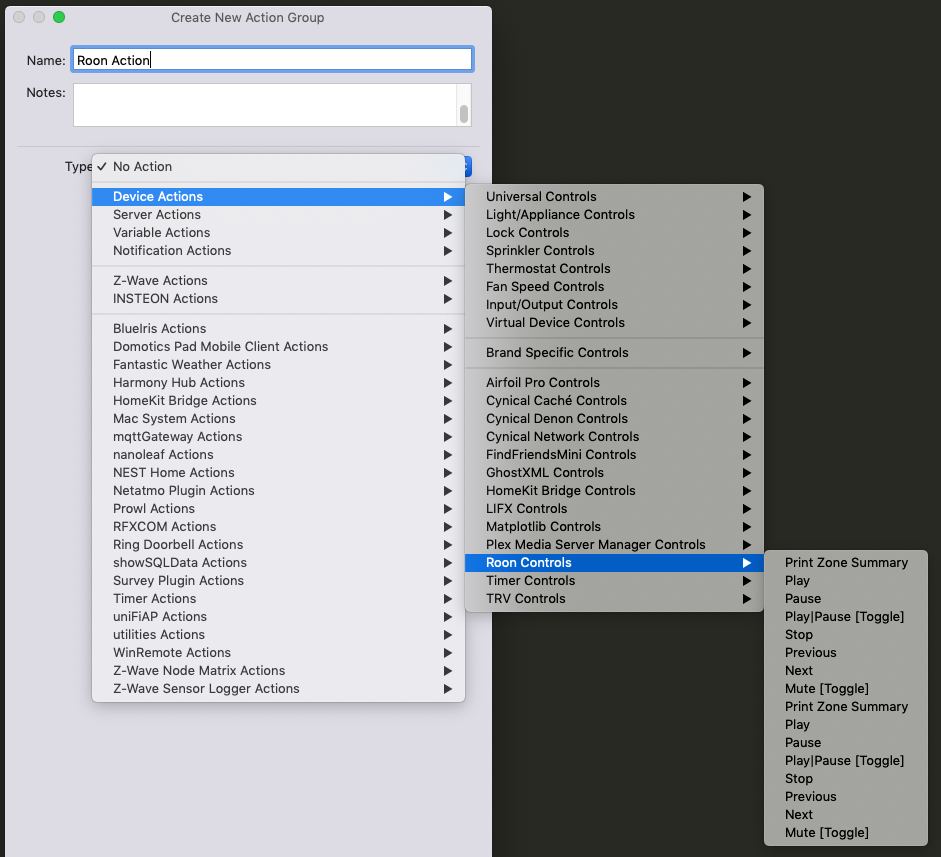Expand Universal Controls submenu
Image resolution: width=941 pixels, height=857 pixels.
[615, 197]
